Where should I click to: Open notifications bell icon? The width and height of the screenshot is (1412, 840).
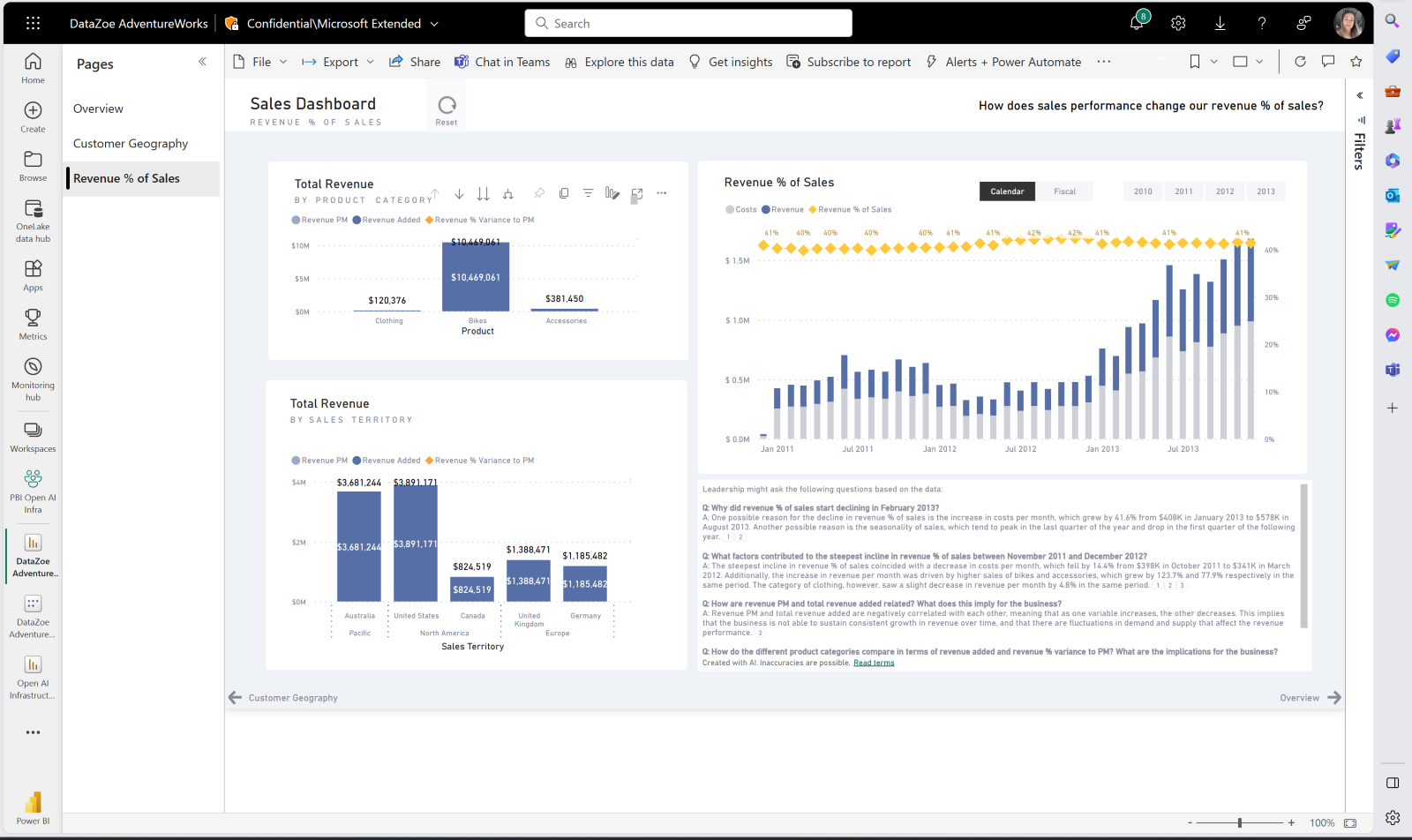click(x=1137, y=23)
